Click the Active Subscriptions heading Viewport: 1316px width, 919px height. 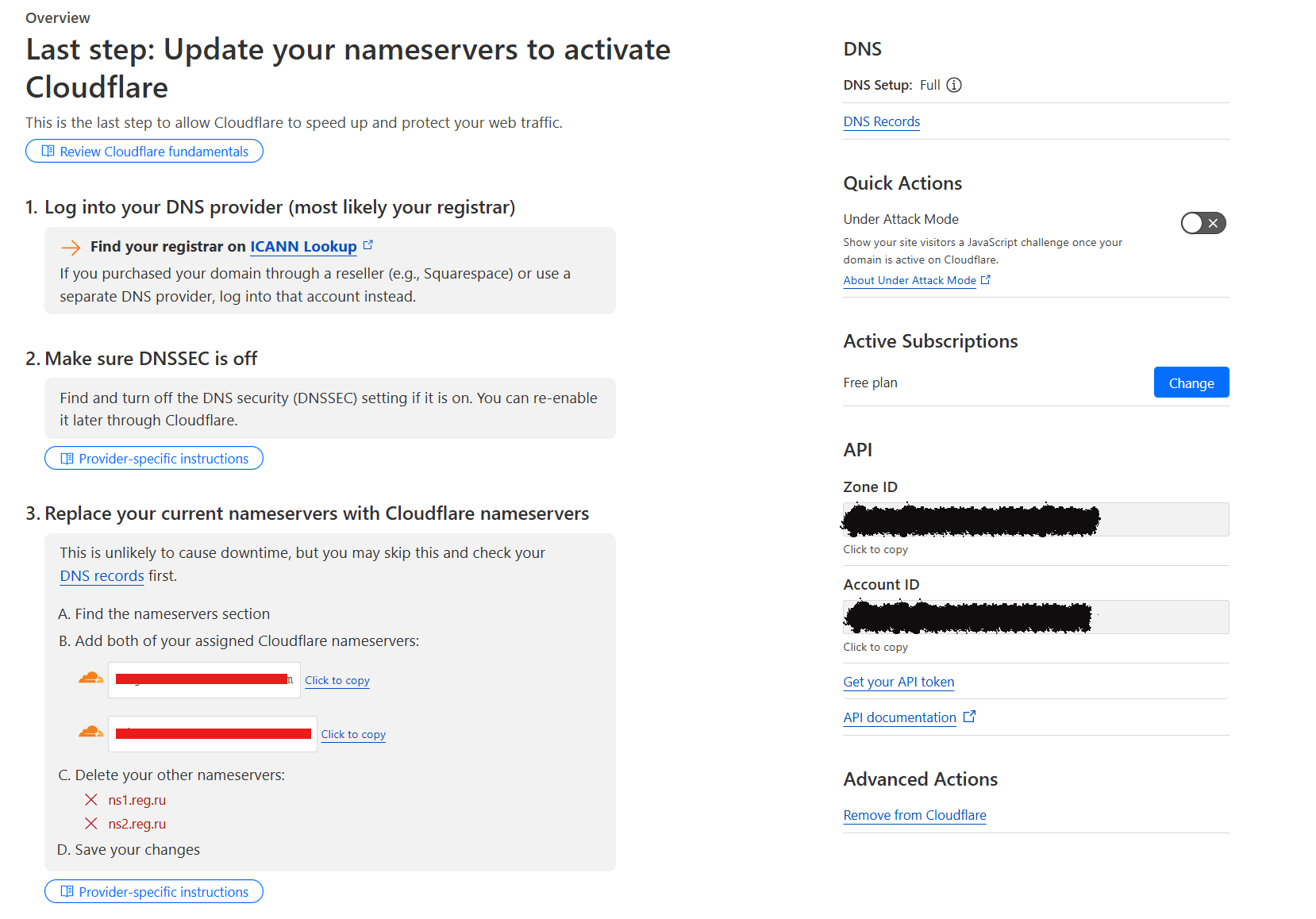click(x=930, y=341)
